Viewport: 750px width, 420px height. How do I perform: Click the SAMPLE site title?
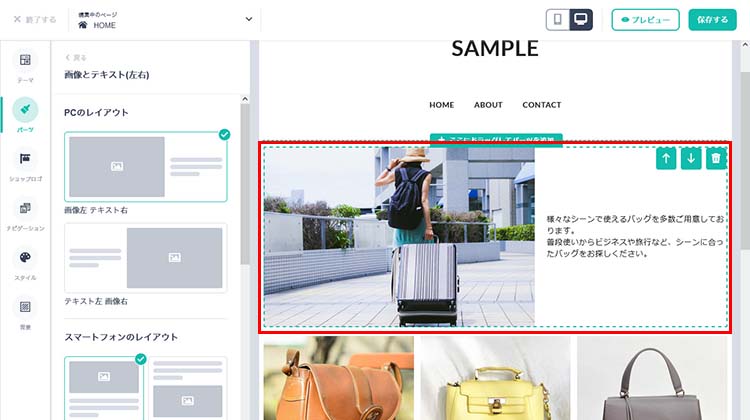pos(495,48)
